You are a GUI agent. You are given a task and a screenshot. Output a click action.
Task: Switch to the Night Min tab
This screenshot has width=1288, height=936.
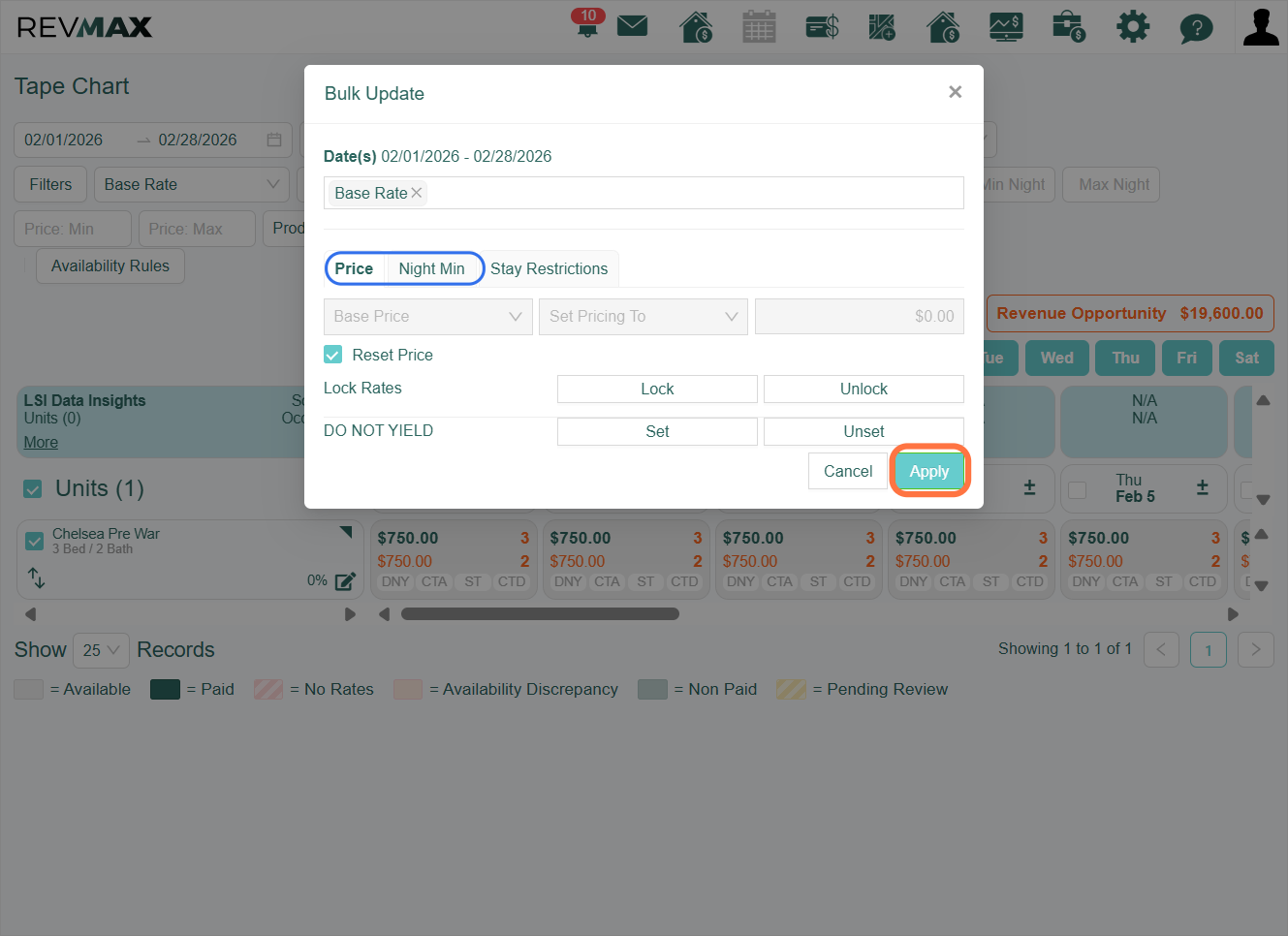(432, 268)
